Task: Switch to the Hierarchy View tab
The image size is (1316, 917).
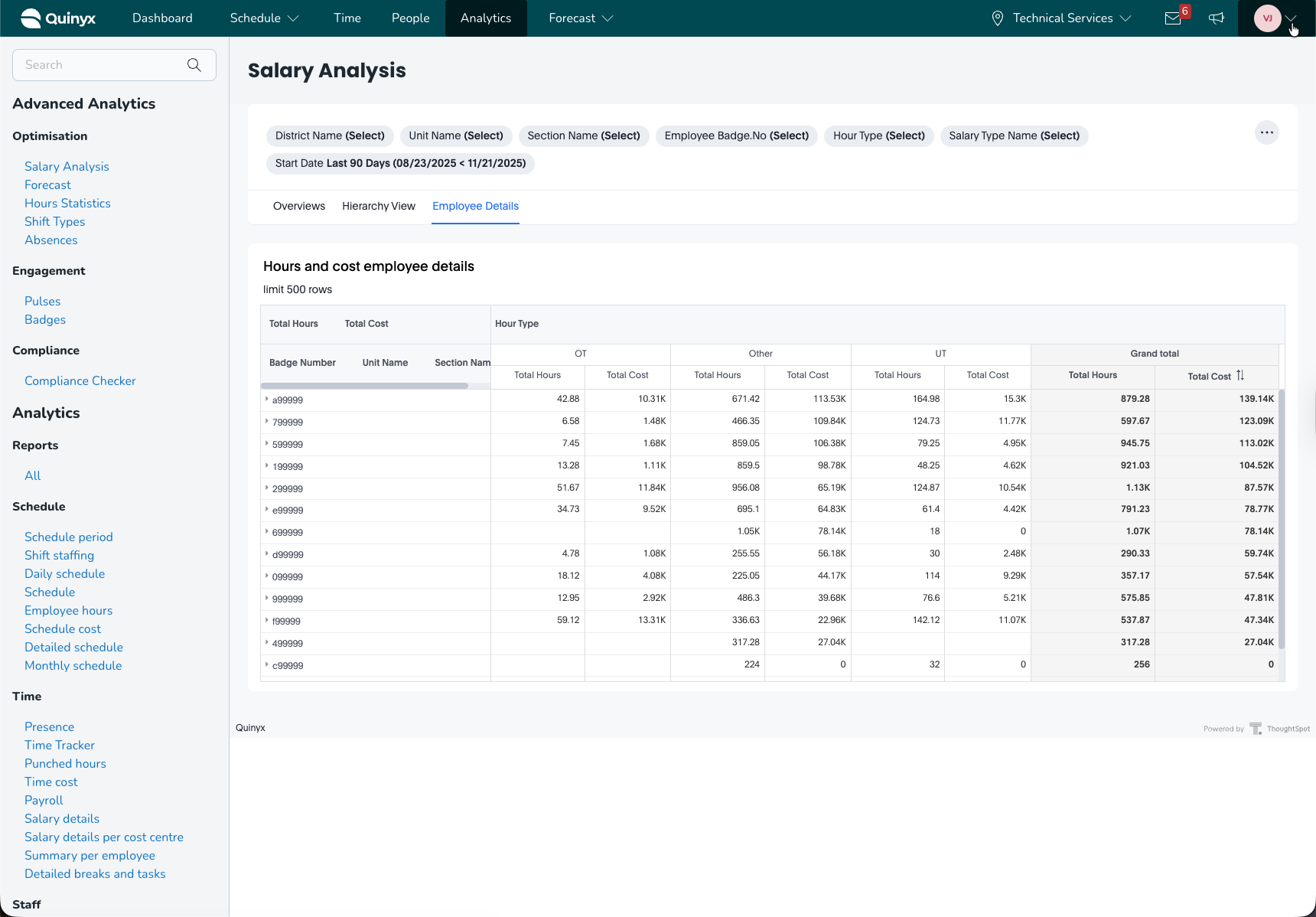Action: (379, 206)
